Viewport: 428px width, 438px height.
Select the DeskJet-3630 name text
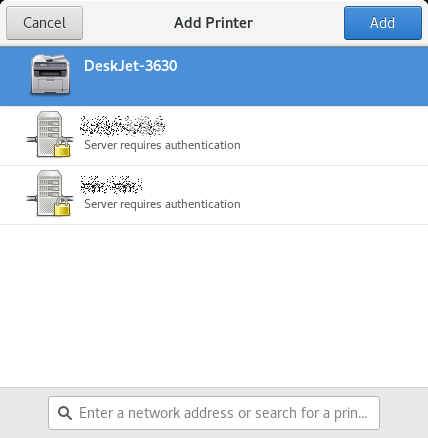(x=131, y=66)
